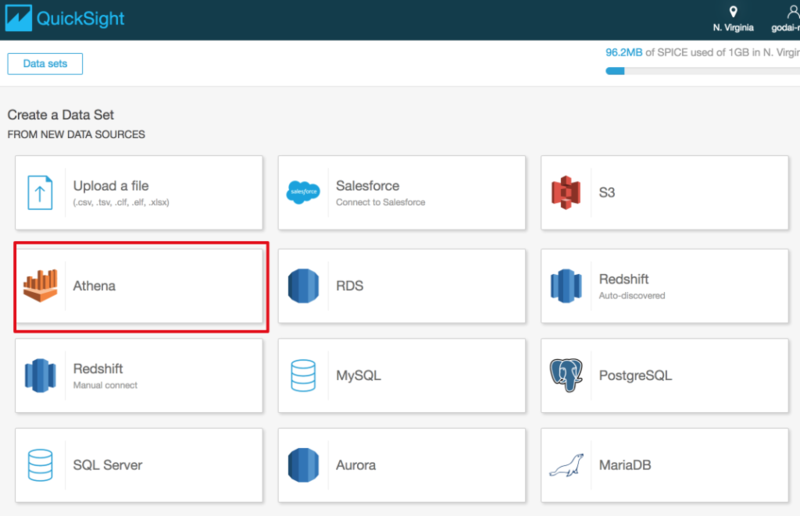800x516 pixels.
Task: Click the SPICE usage progress bar
Action: (703, 71)
